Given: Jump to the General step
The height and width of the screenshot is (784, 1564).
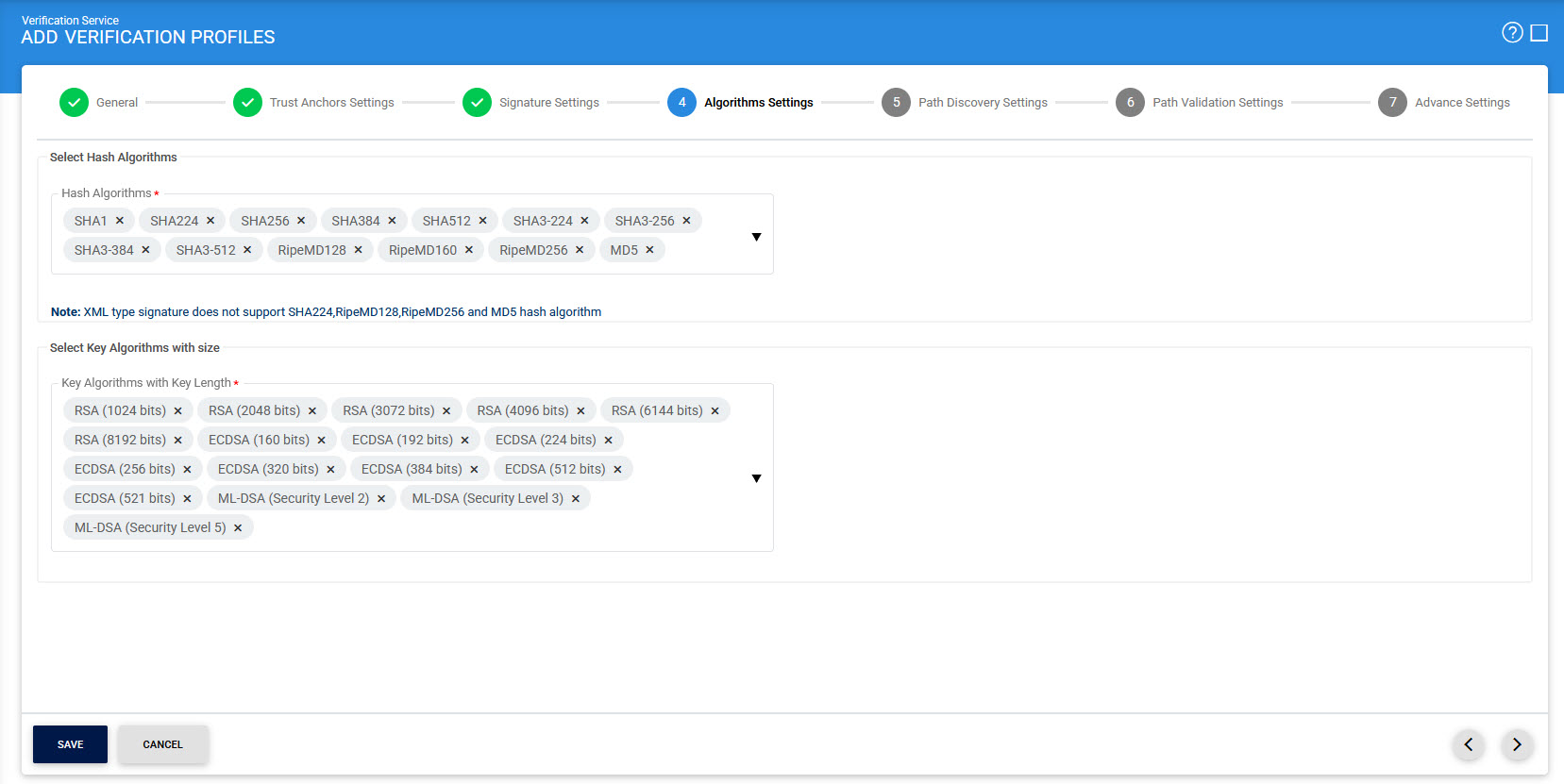Looking at the screenshot, I should 75,102.
